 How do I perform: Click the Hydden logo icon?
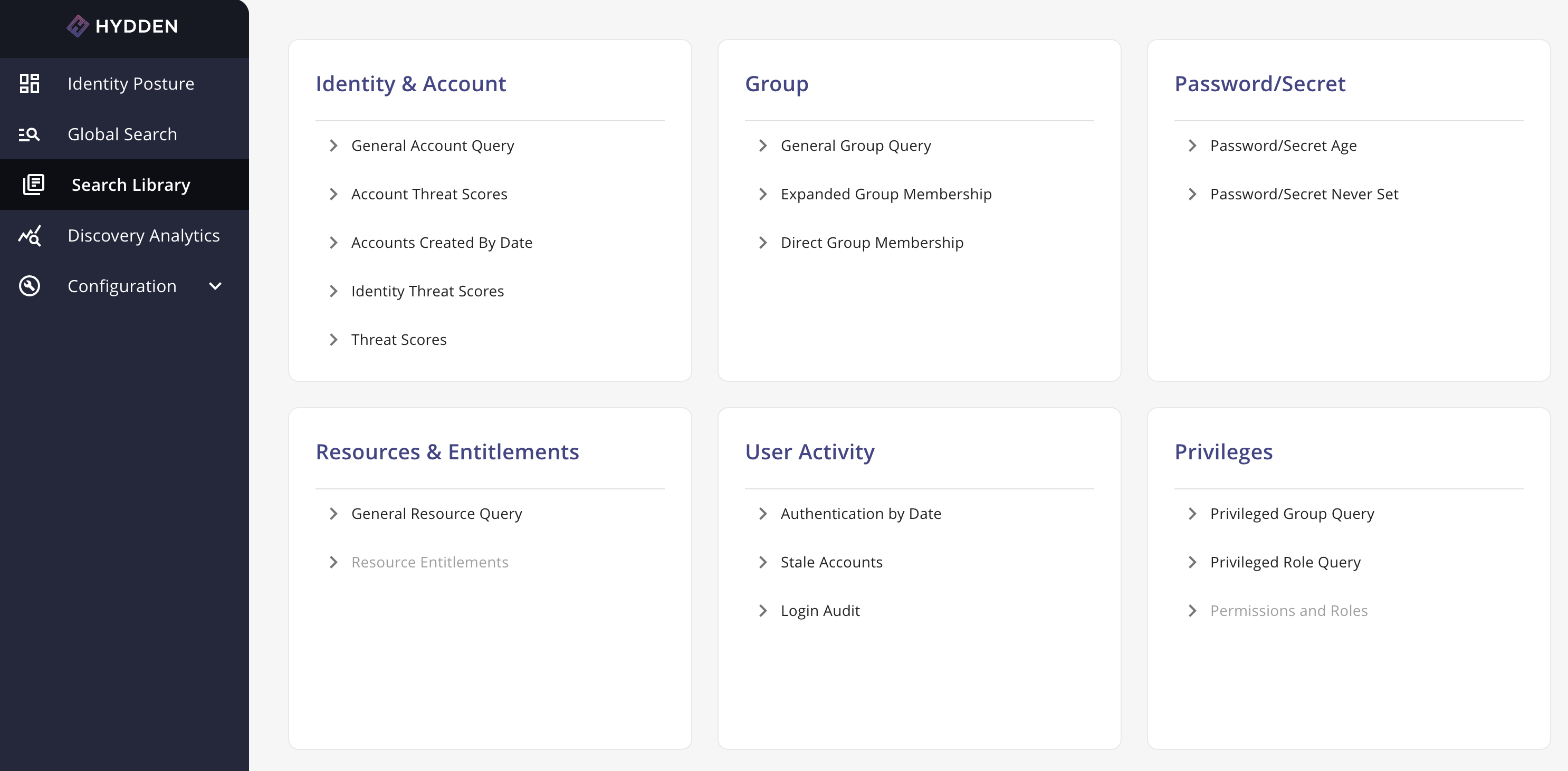tap(78, 26)
